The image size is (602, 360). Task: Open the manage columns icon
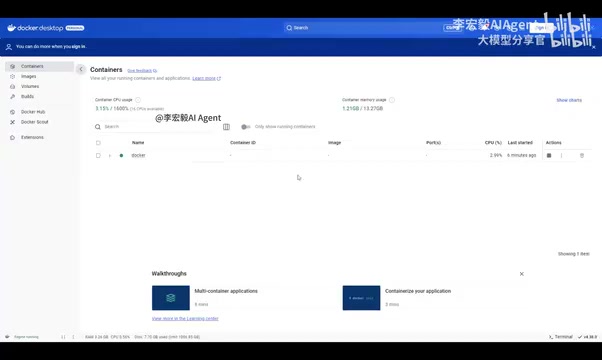226,127
